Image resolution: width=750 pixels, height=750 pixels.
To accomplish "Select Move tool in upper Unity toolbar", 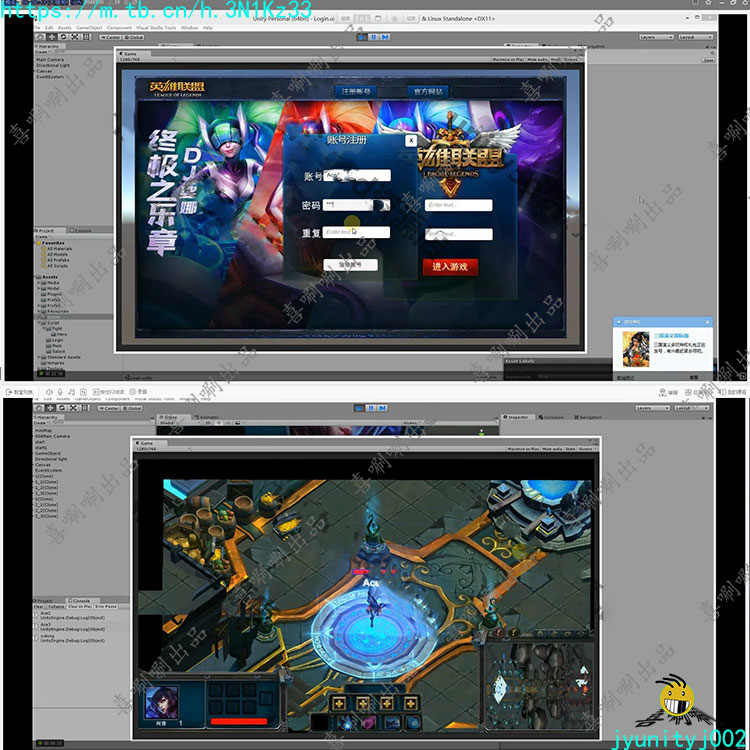I will coord(51,36).
